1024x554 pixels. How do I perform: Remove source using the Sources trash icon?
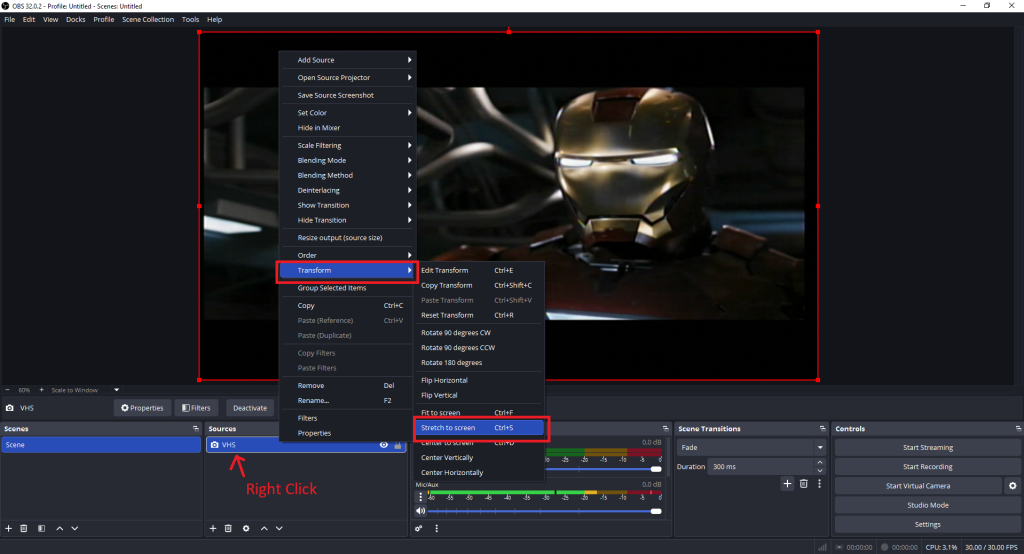tap(228, 528)
